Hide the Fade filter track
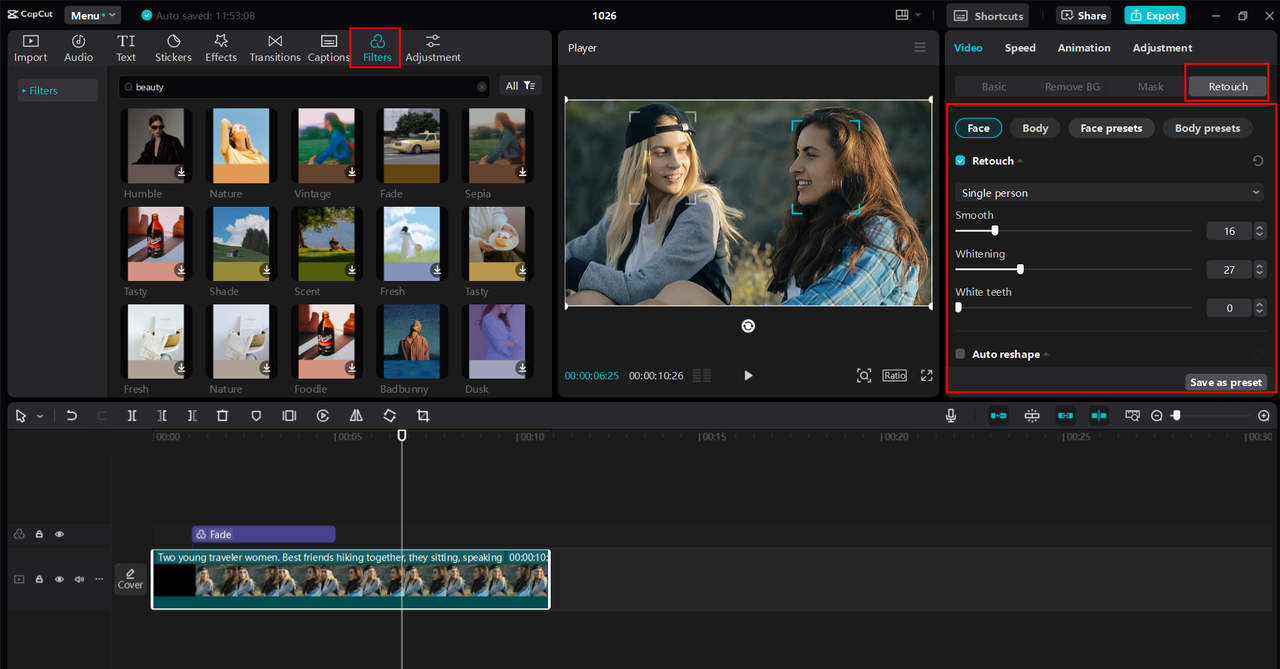Screen dimensions: 1280x669 (x=59, y=534)
